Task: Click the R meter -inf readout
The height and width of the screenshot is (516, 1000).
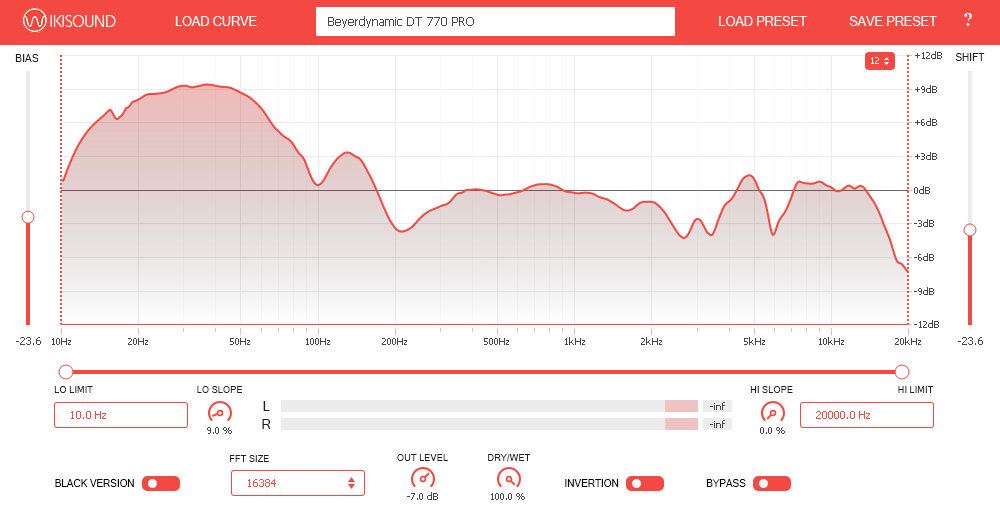Action: 717,424
